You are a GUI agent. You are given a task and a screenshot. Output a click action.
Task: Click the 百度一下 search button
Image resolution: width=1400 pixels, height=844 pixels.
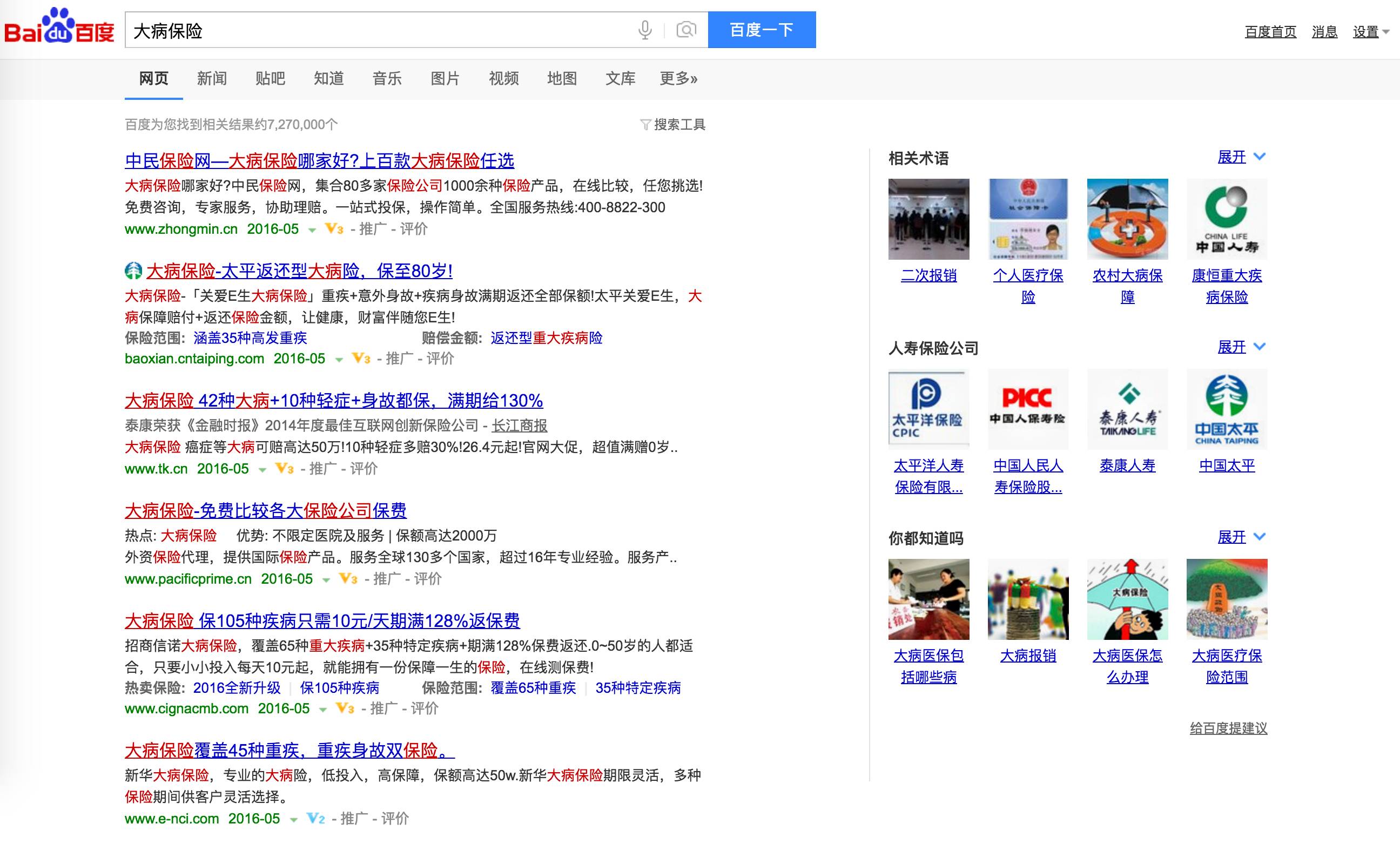tap(762, 30)
